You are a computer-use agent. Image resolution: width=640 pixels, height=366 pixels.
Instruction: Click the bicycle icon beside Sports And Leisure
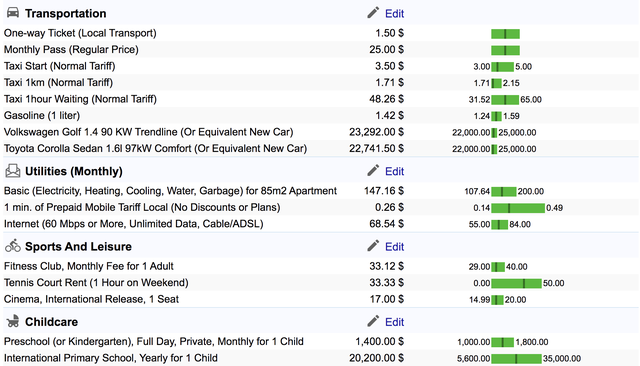(13, 246)
